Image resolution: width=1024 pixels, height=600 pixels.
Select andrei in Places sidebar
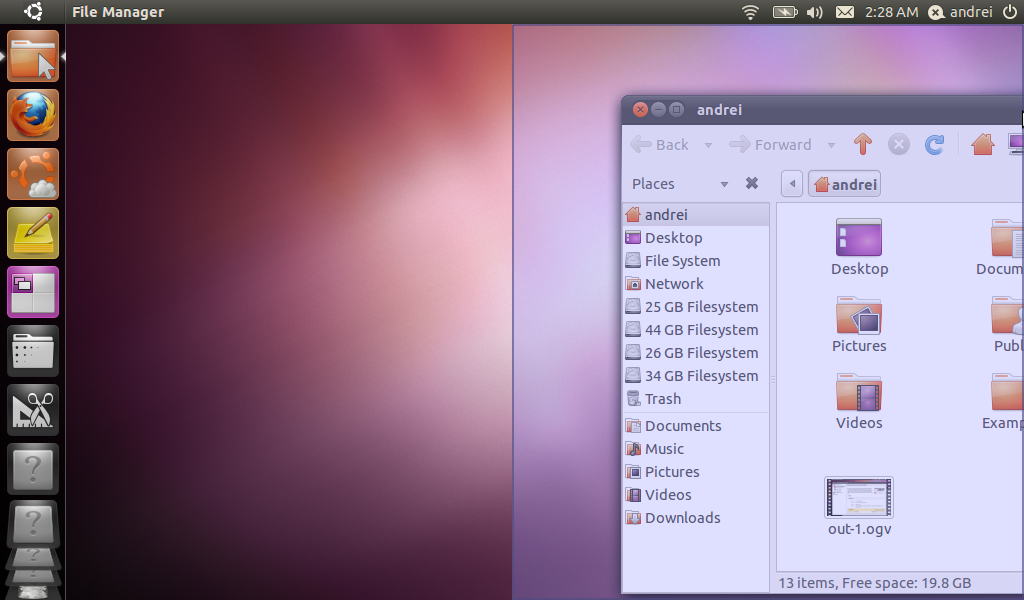[x=696, y=215]
